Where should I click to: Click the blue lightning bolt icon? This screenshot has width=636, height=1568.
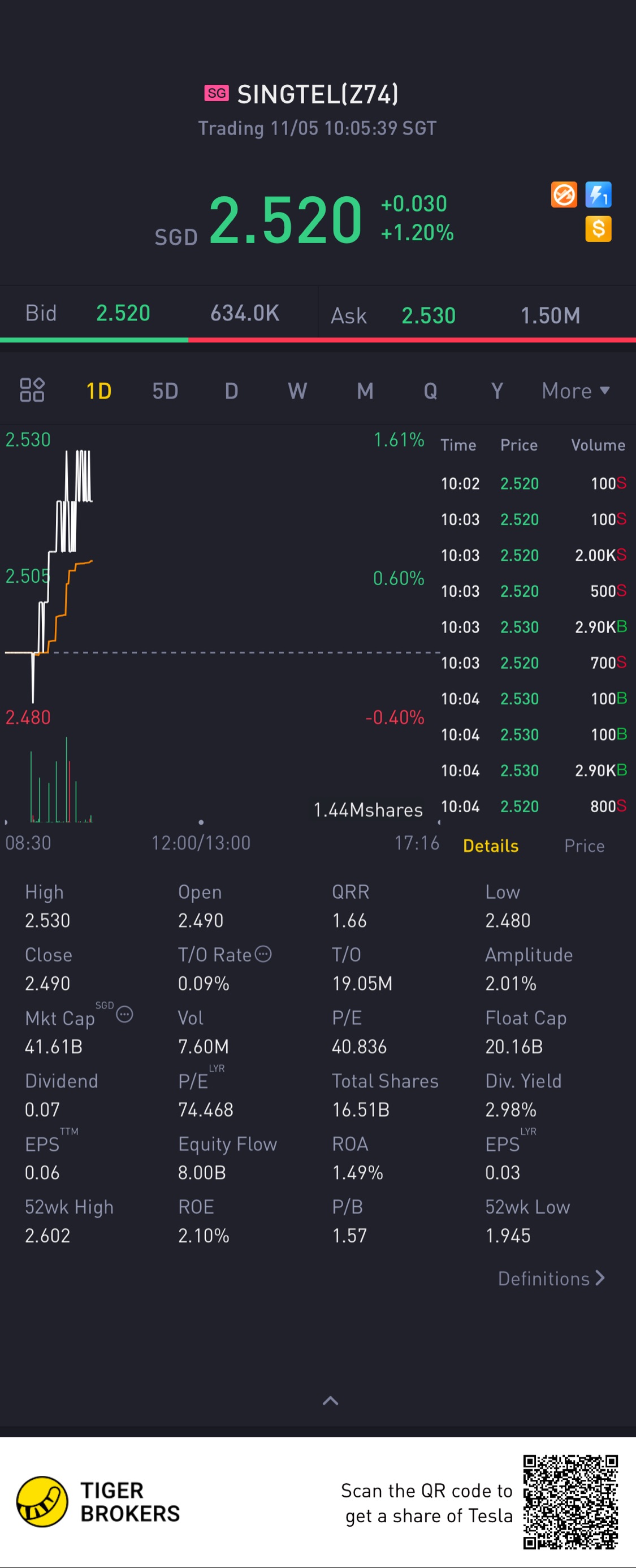(x=598, y=195)
